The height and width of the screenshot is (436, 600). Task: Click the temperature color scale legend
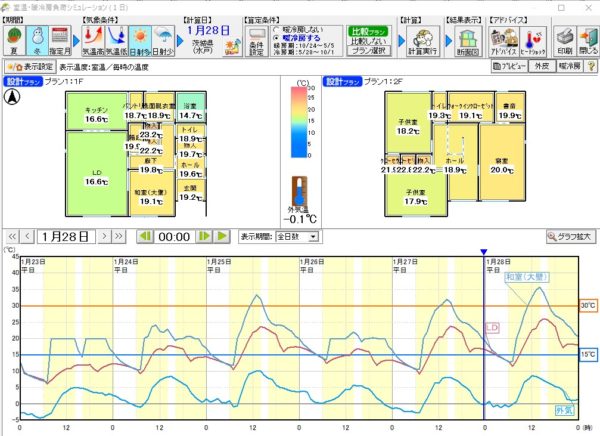coord(299,122)
